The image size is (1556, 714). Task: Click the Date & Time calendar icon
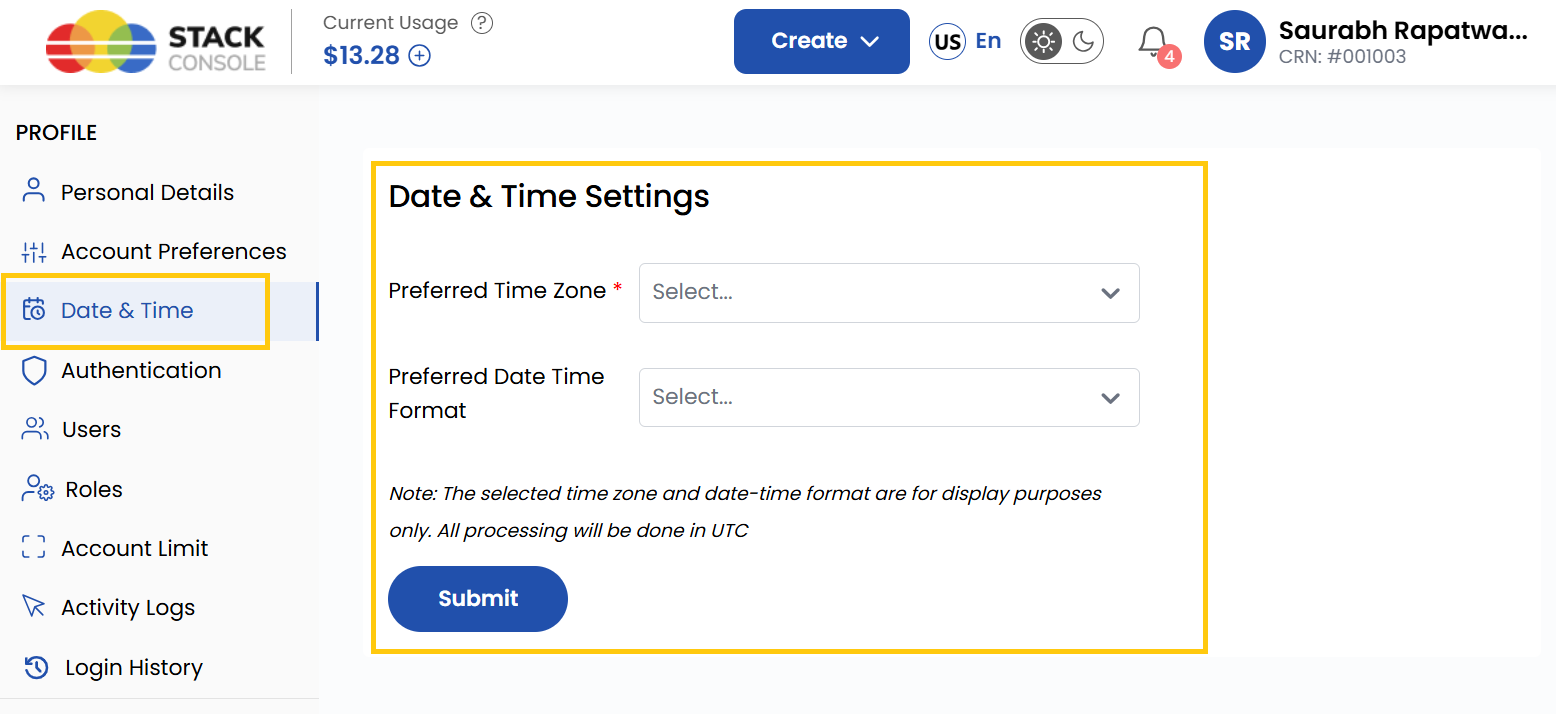pyautogui.click(x=33, y=310)
